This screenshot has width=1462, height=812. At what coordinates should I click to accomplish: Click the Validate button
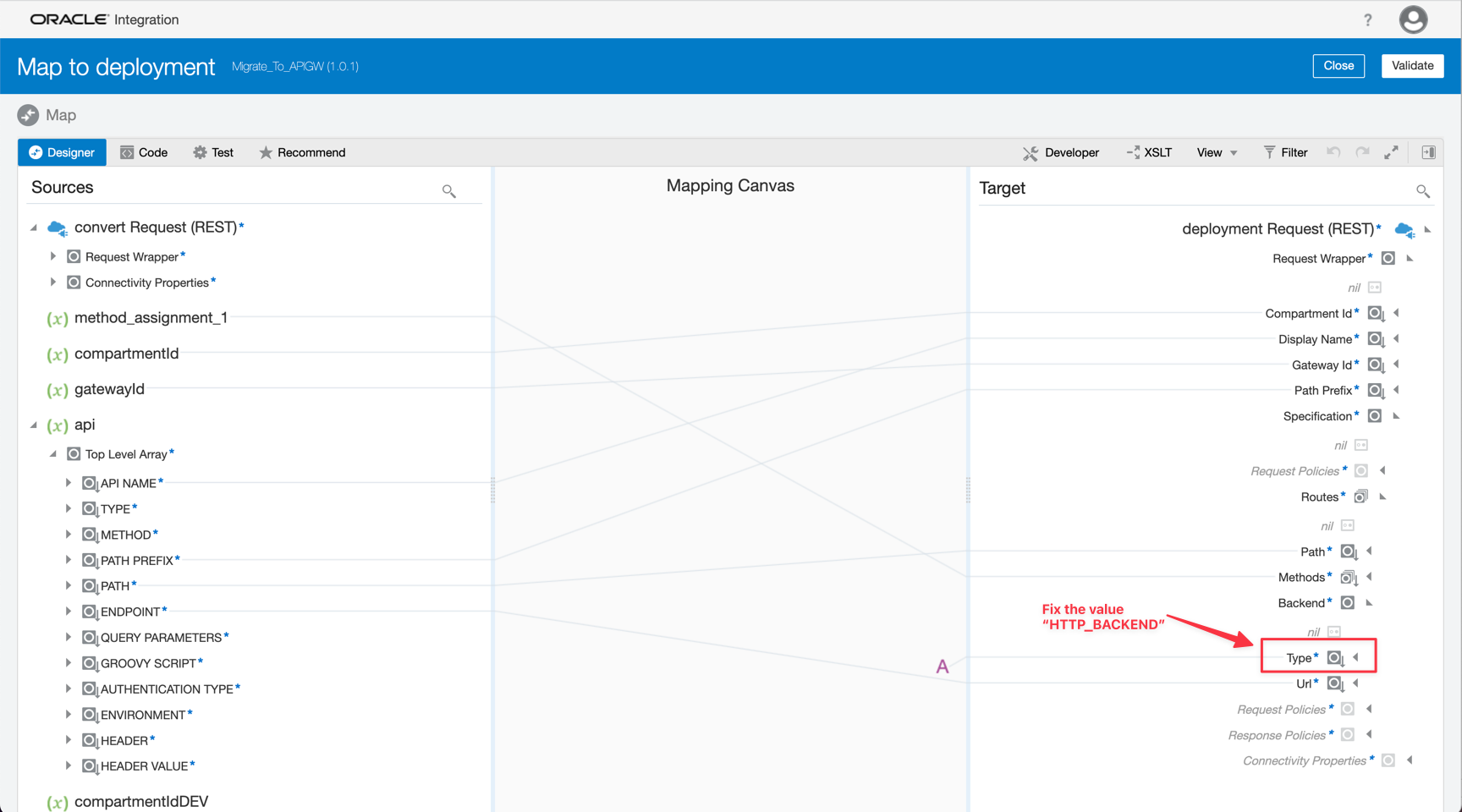tap(1412, 65)
